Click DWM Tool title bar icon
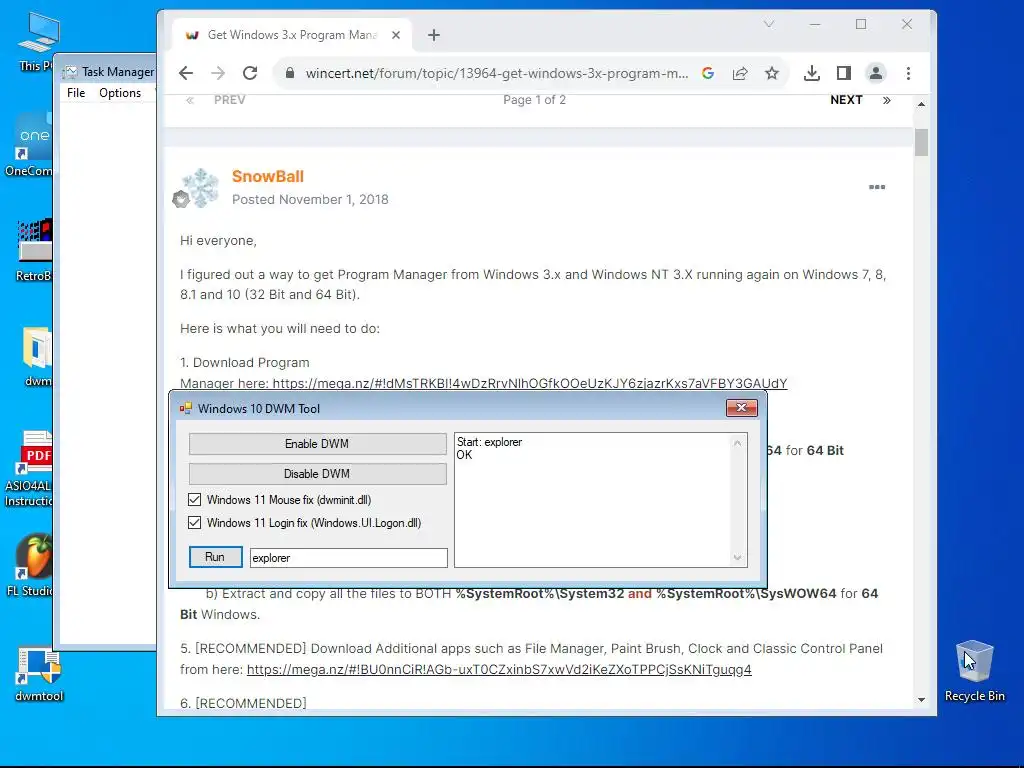This screenshot has height=768, width=1024. tap(185, 409)
